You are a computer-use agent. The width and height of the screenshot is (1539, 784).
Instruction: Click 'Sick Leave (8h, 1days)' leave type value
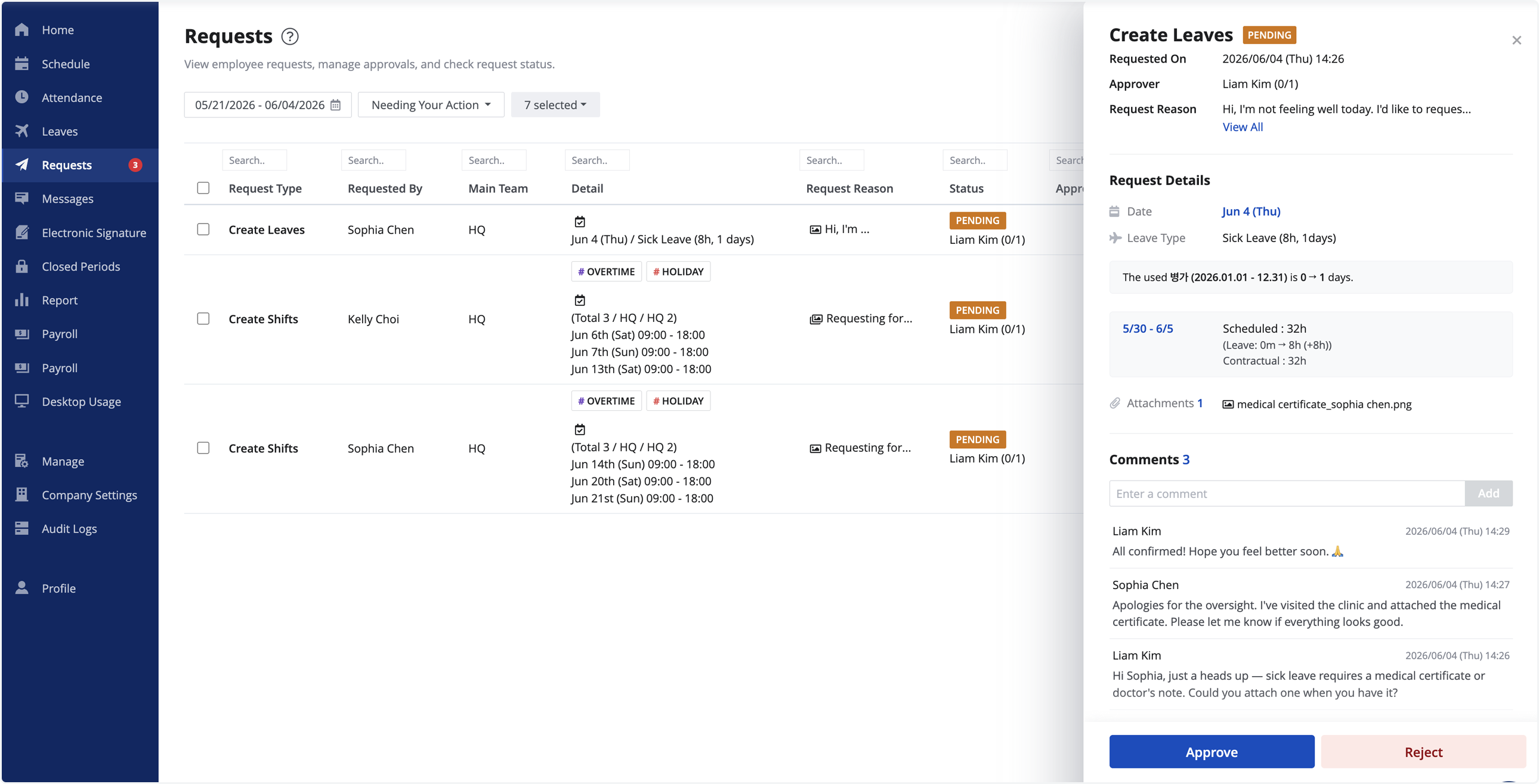pyautogui.click(x=1279, y=238)
